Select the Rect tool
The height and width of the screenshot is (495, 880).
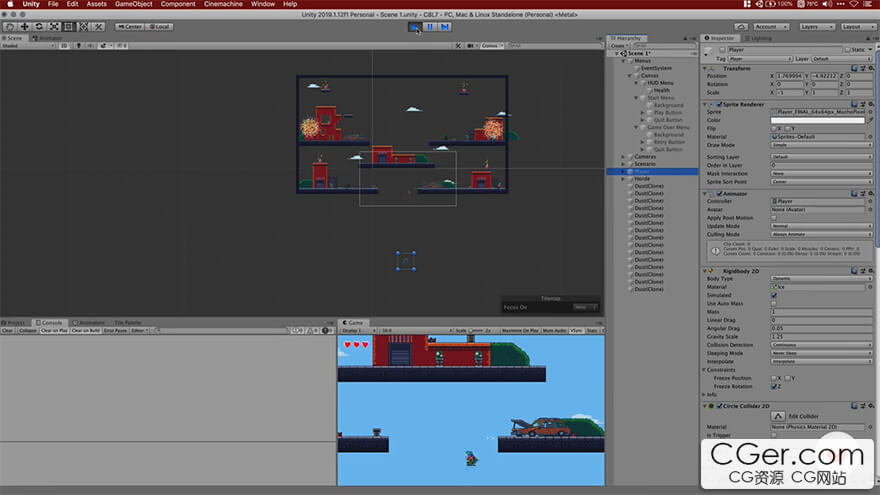[x=68, y=26]
